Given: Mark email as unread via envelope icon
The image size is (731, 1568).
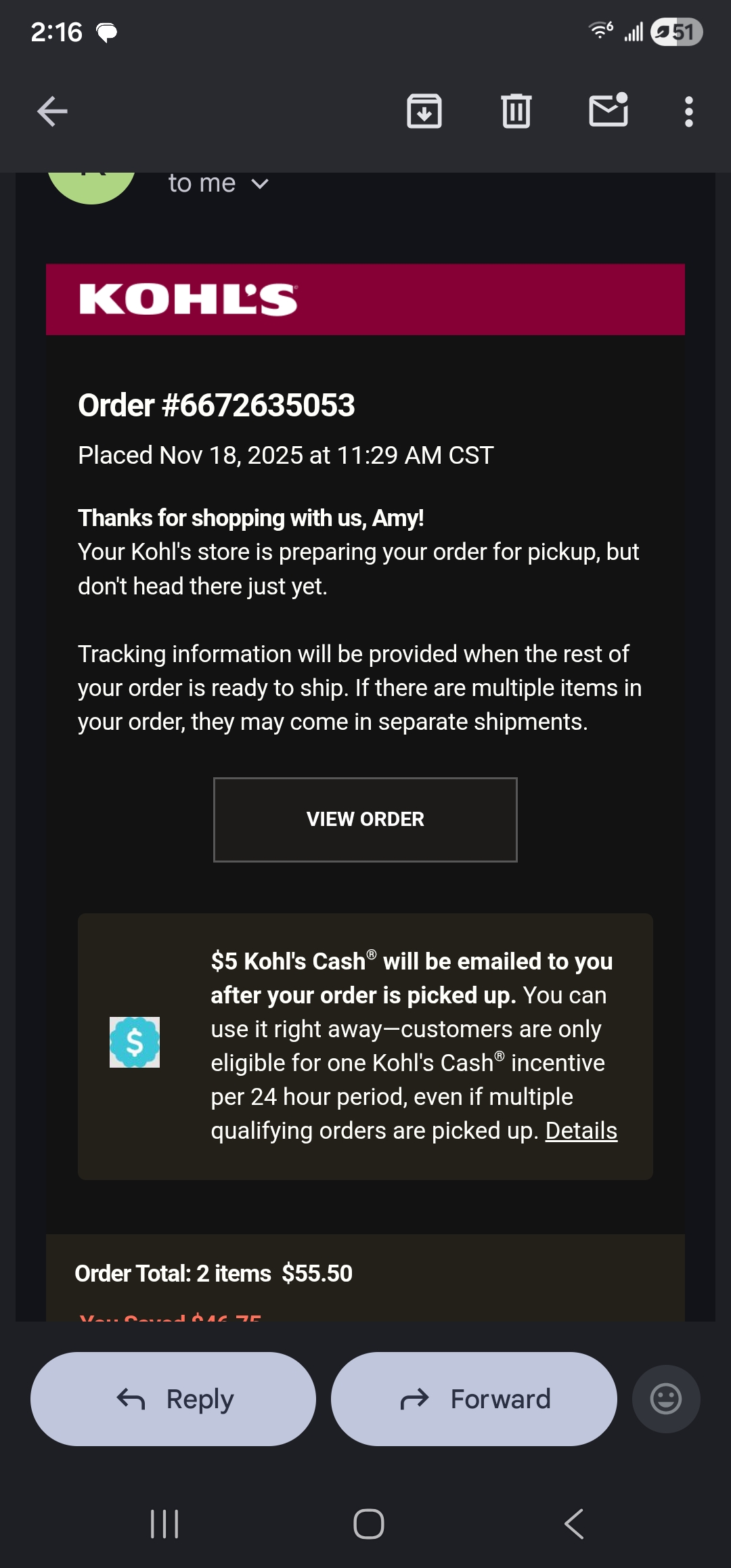Looking at the screenshot, I should pyautogui.click(x=608, y=110).
